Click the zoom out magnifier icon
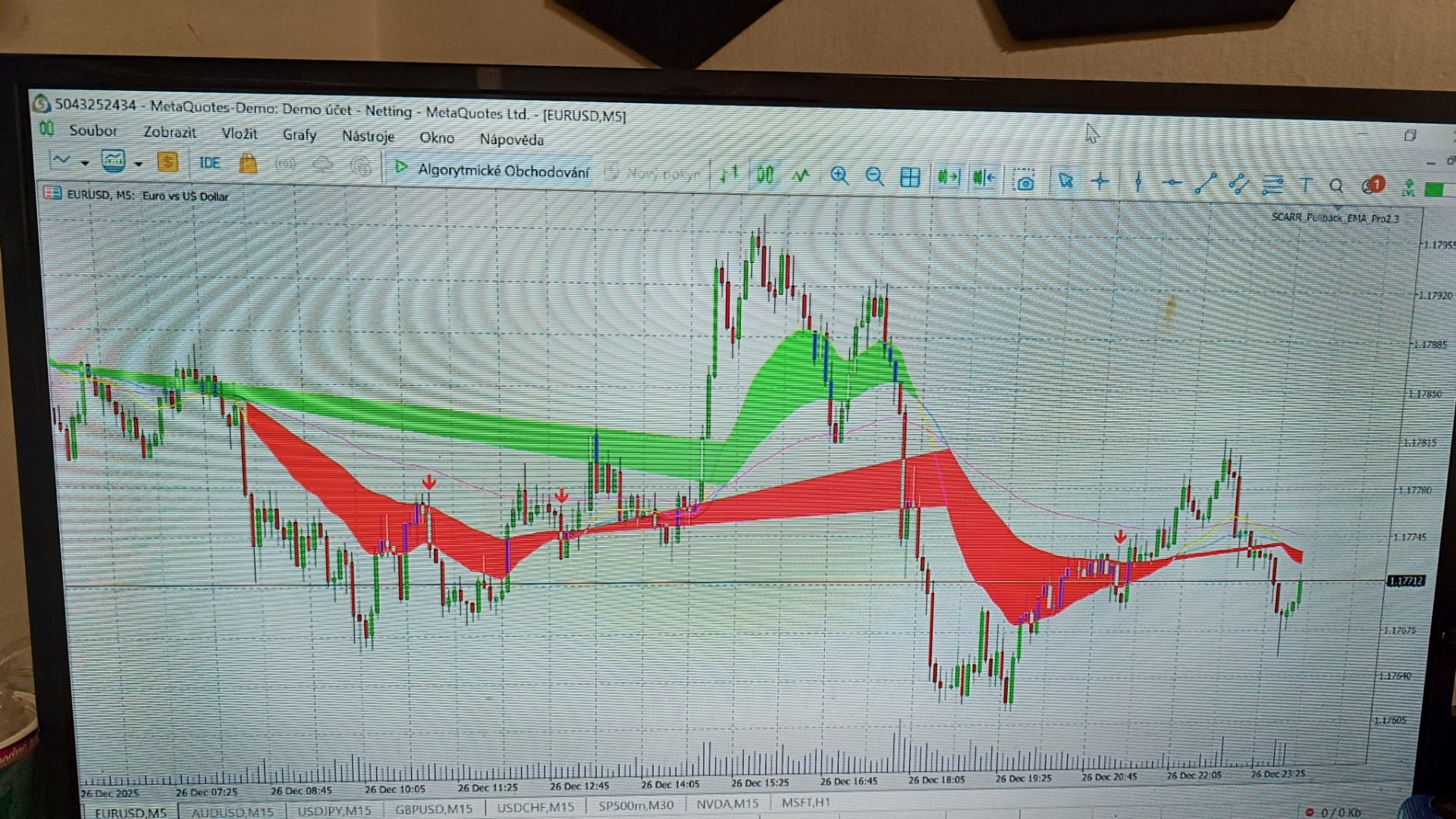 coord(874,177)
